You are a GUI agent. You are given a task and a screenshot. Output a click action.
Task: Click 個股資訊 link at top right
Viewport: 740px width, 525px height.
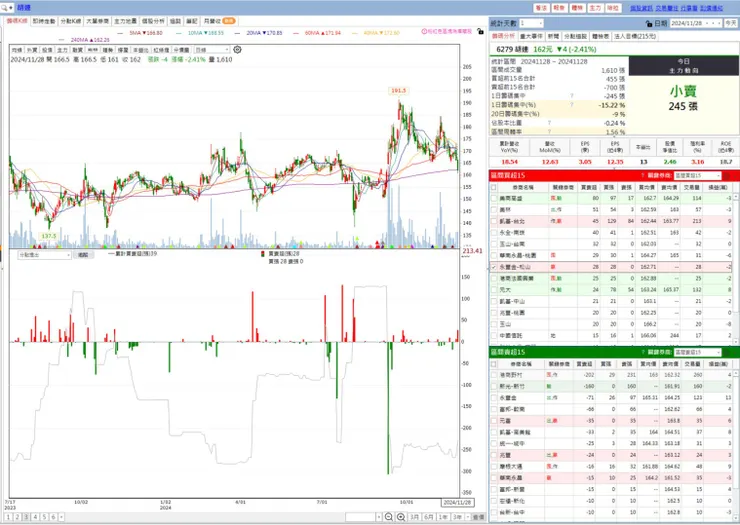click(x=641, y=8)
